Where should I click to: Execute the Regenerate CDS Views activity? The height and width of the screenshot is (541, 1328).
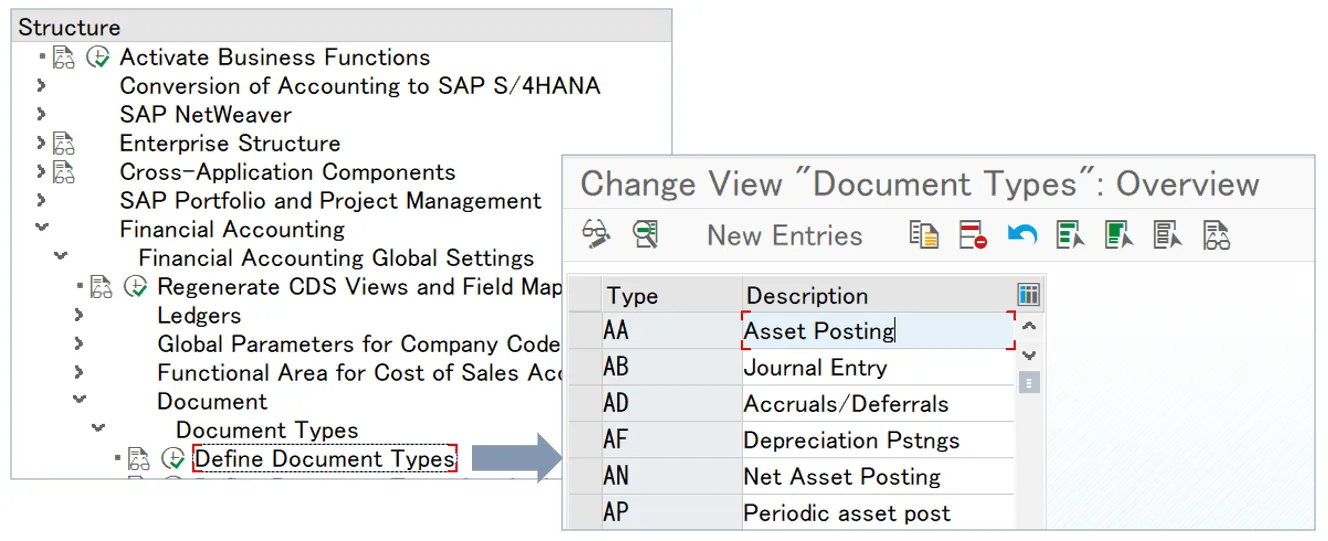click(x=135, y=287)
